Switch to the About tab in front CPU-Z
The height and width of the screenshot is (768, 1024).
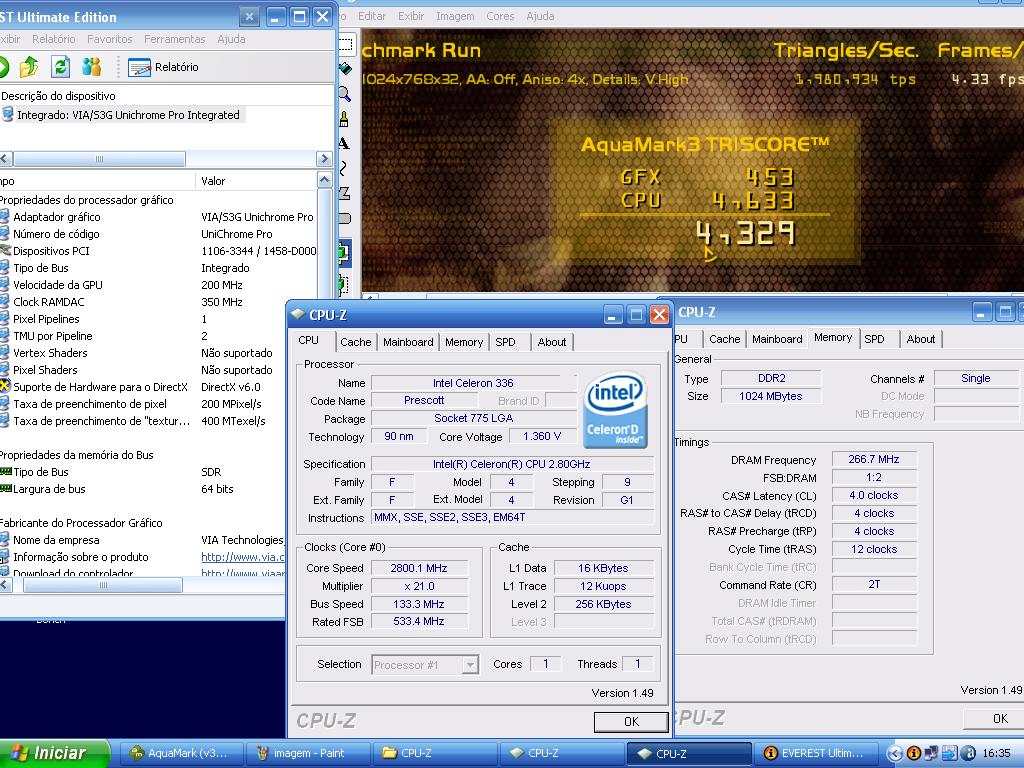pos(552,342)
